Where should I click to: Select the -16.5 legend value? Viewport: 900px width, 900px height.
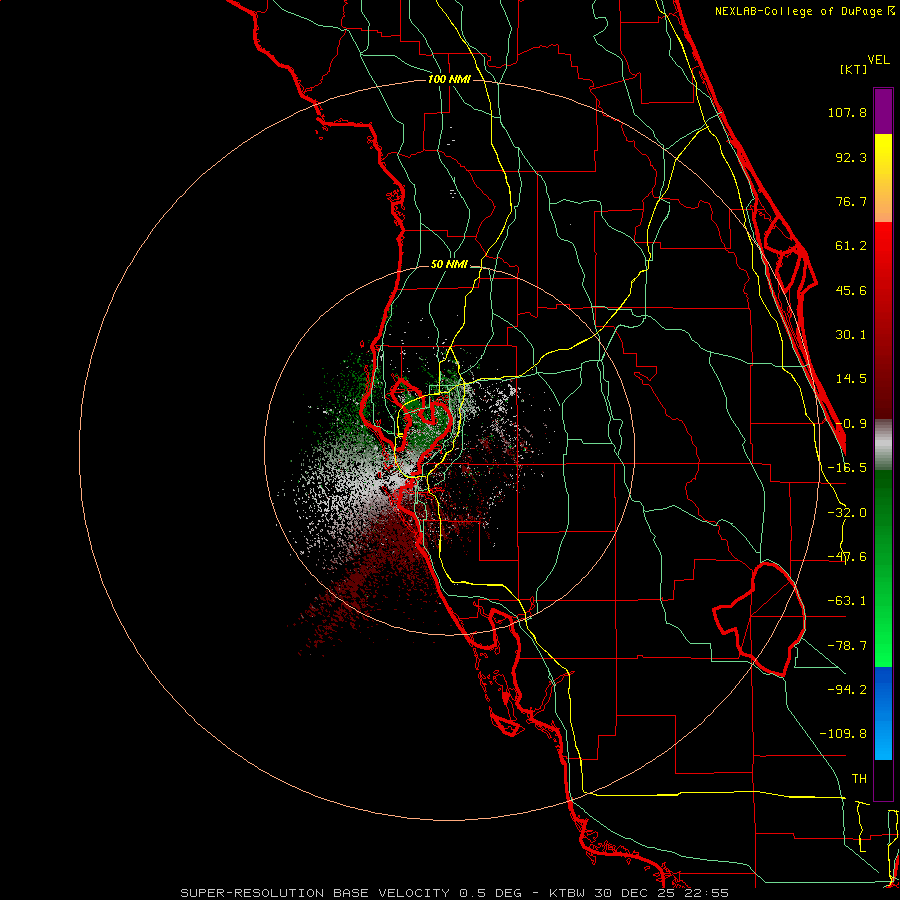[847, 468]
